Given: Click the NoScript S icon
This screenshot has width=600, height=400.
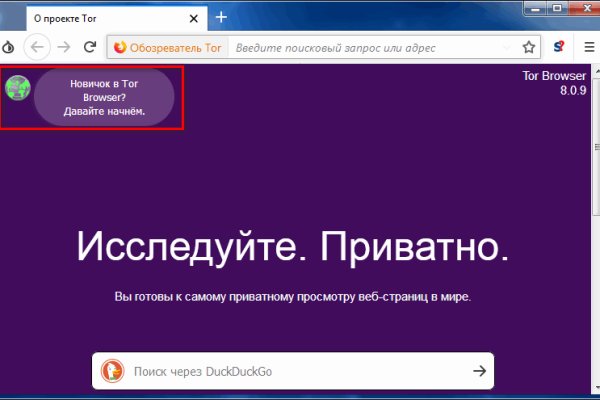Looking at the screenshot, I should 561,47.
